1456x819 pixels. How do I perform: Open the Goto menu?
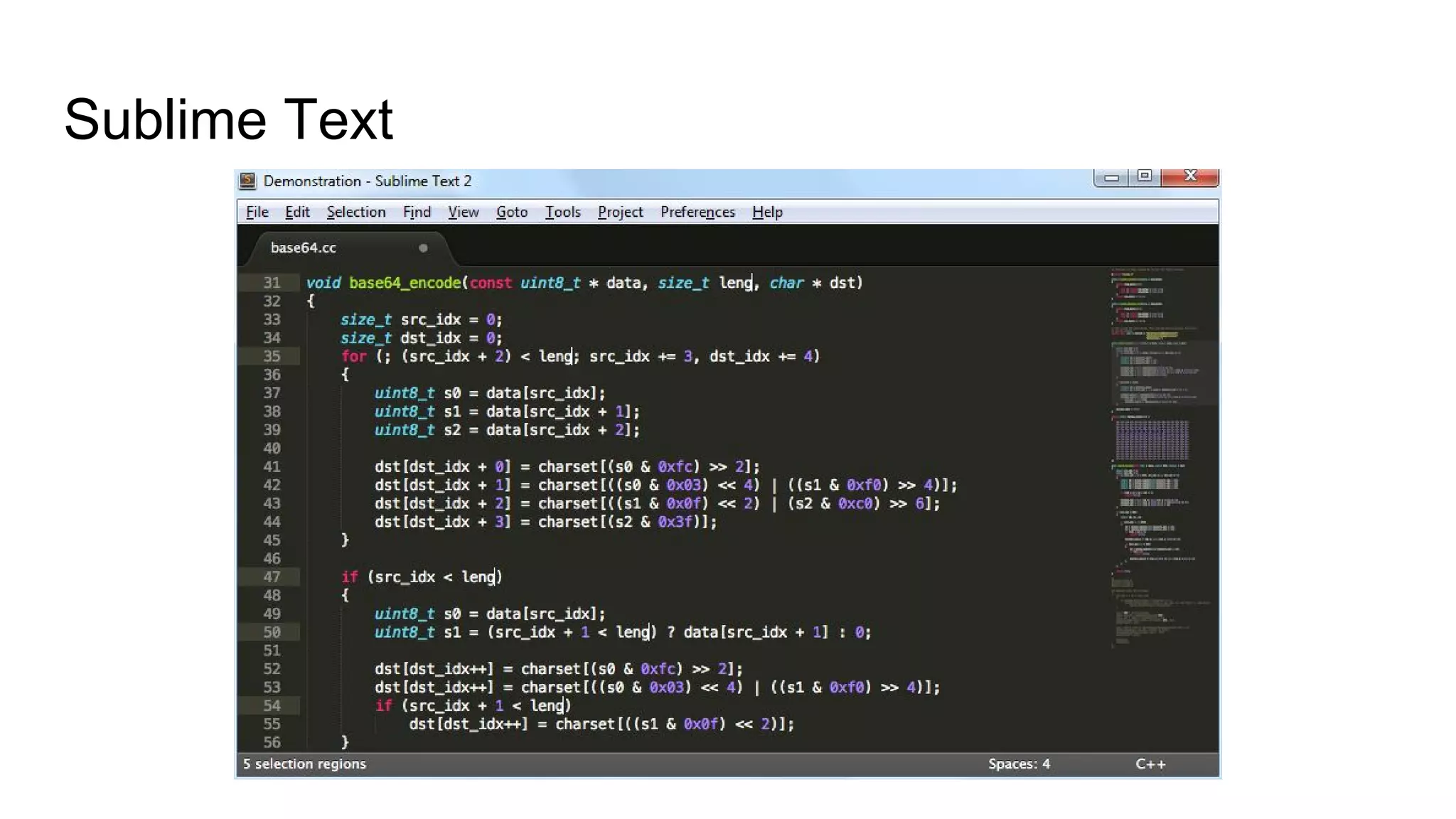(512, 212)
